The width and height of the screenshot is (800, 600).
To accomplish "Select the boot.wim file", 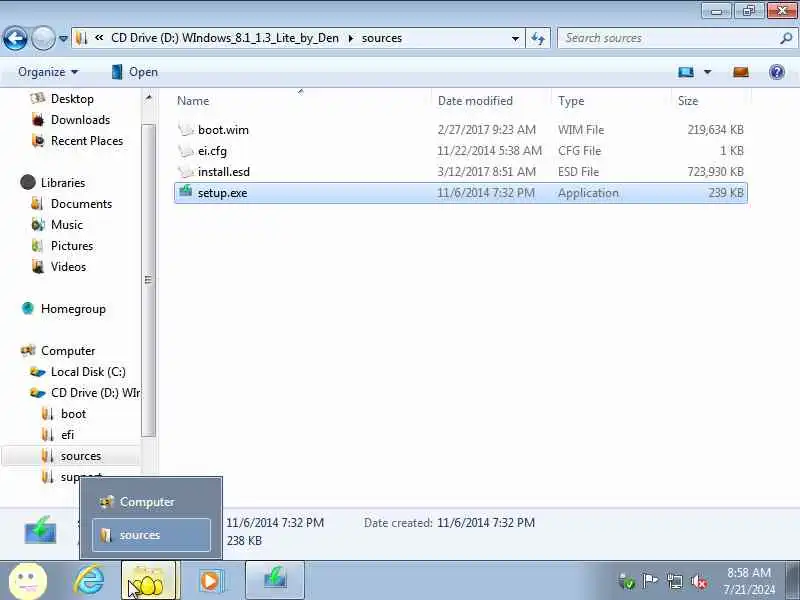I will click(461, 130).
